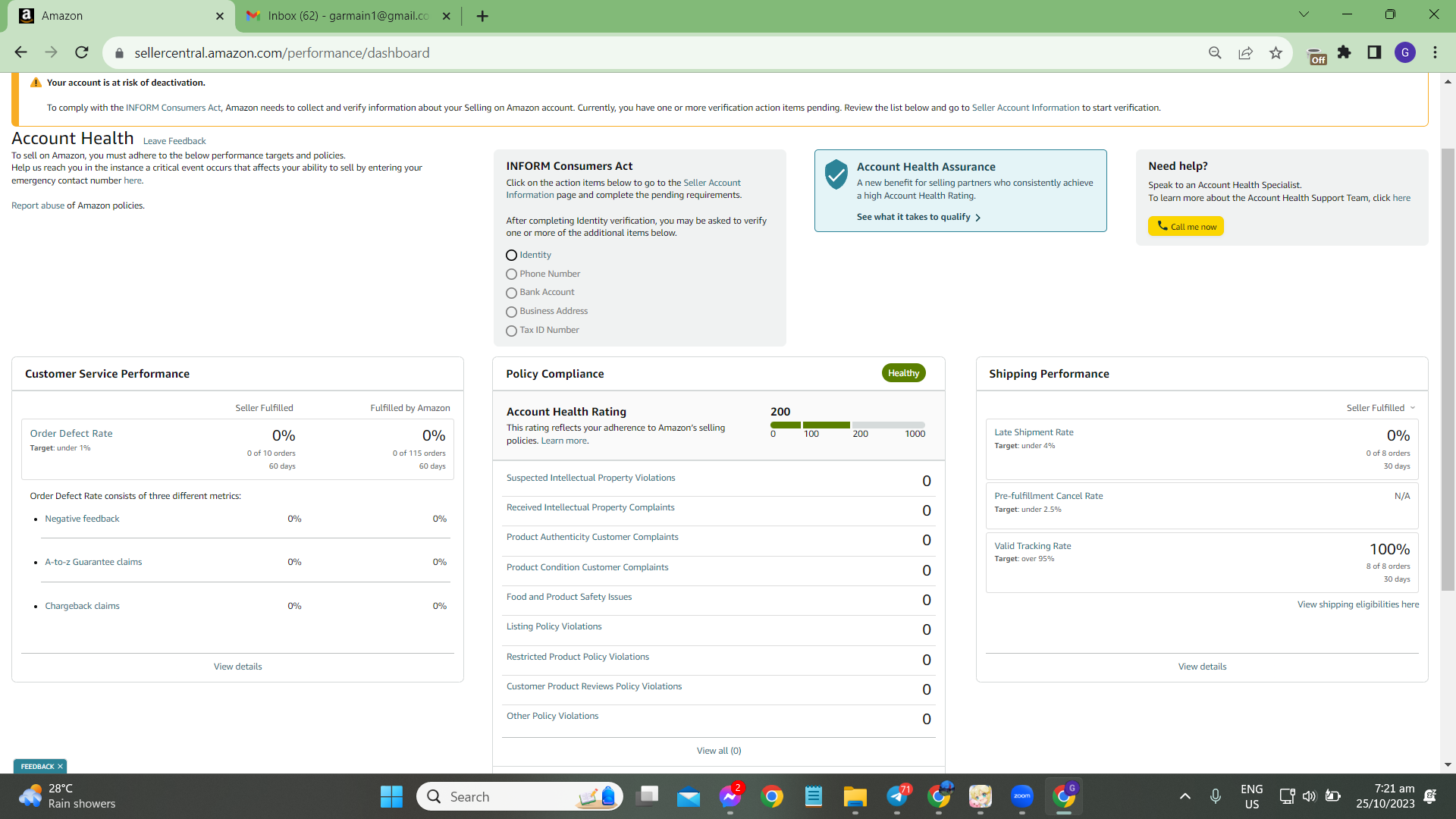
Task: Open the Windows Start menu
Action: click(391, 796)
